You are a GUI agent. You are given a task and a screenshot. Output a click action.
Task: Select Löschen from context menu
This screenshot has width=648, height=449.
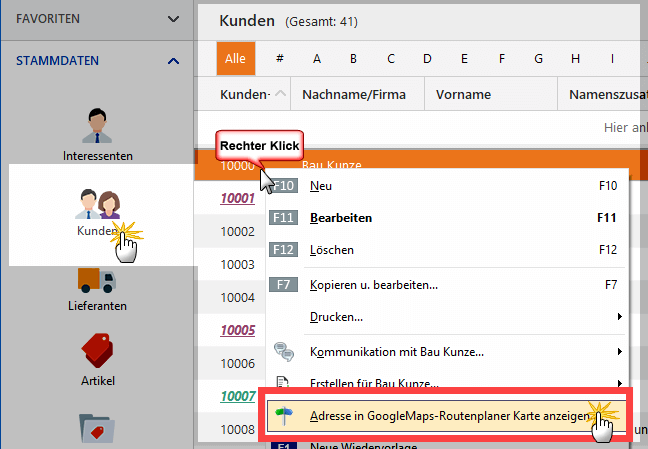(x=331, y=249)
